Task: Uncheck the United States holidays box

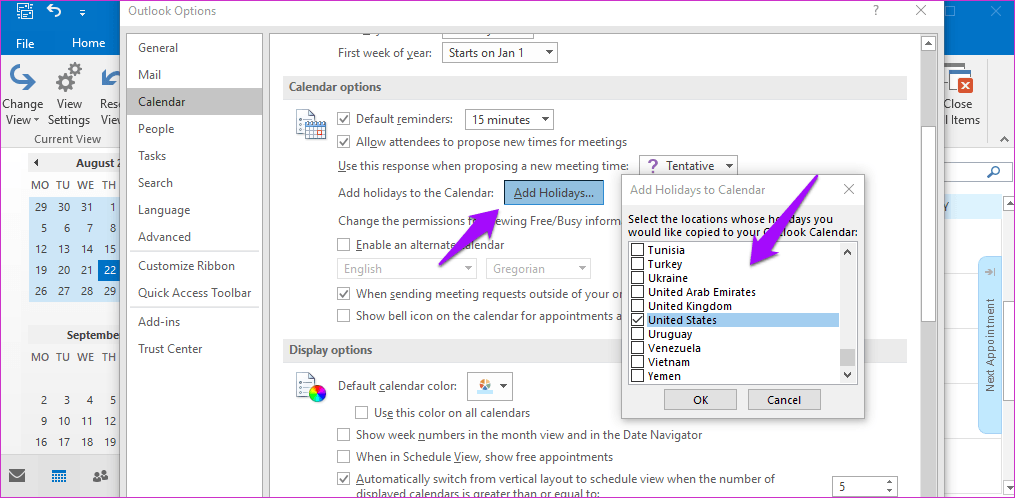Action: [x=638, y=320]
